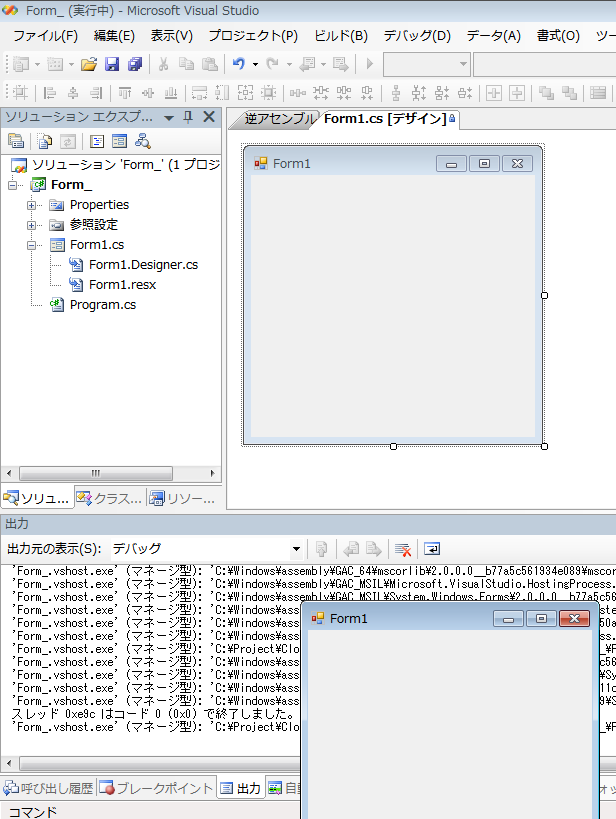This screenshot has width=616, height=819.
Task: Click the Size to Grid icon
Action: 269,93
